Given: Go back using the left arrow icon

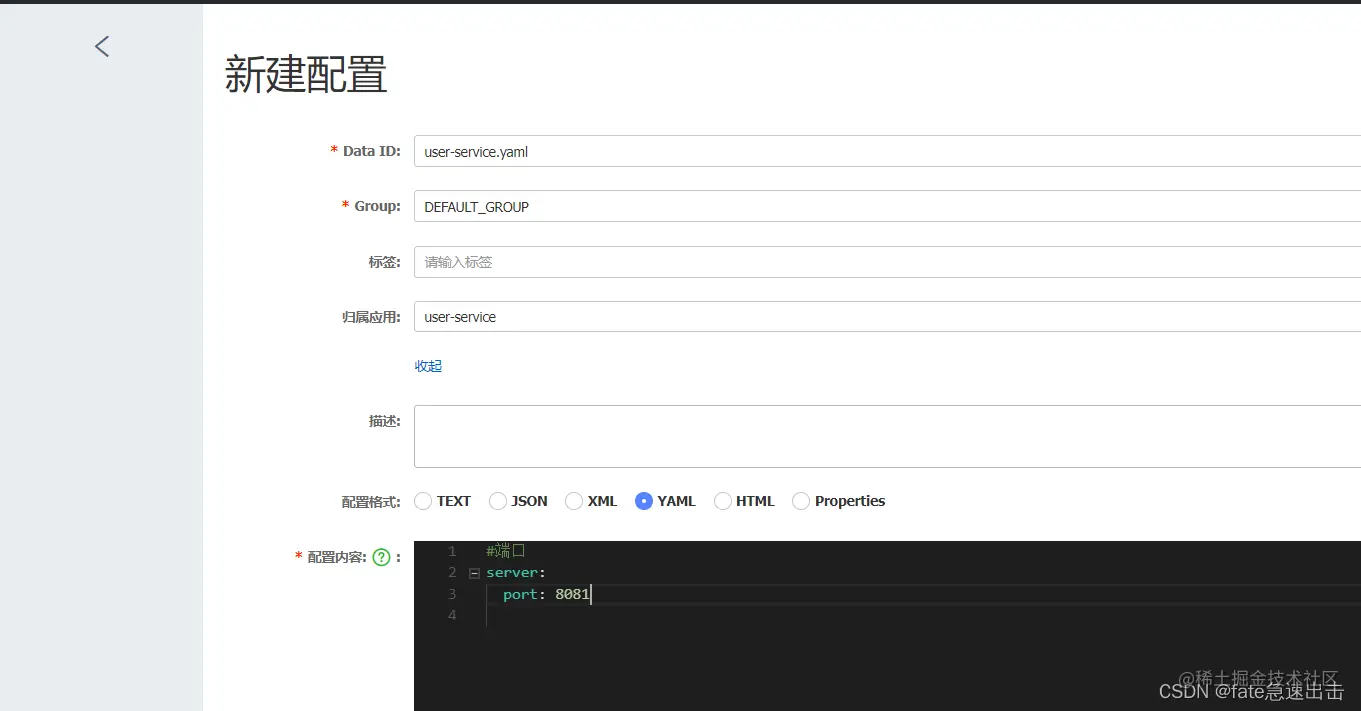Looking at the screenshot, I should click(102, 46).
